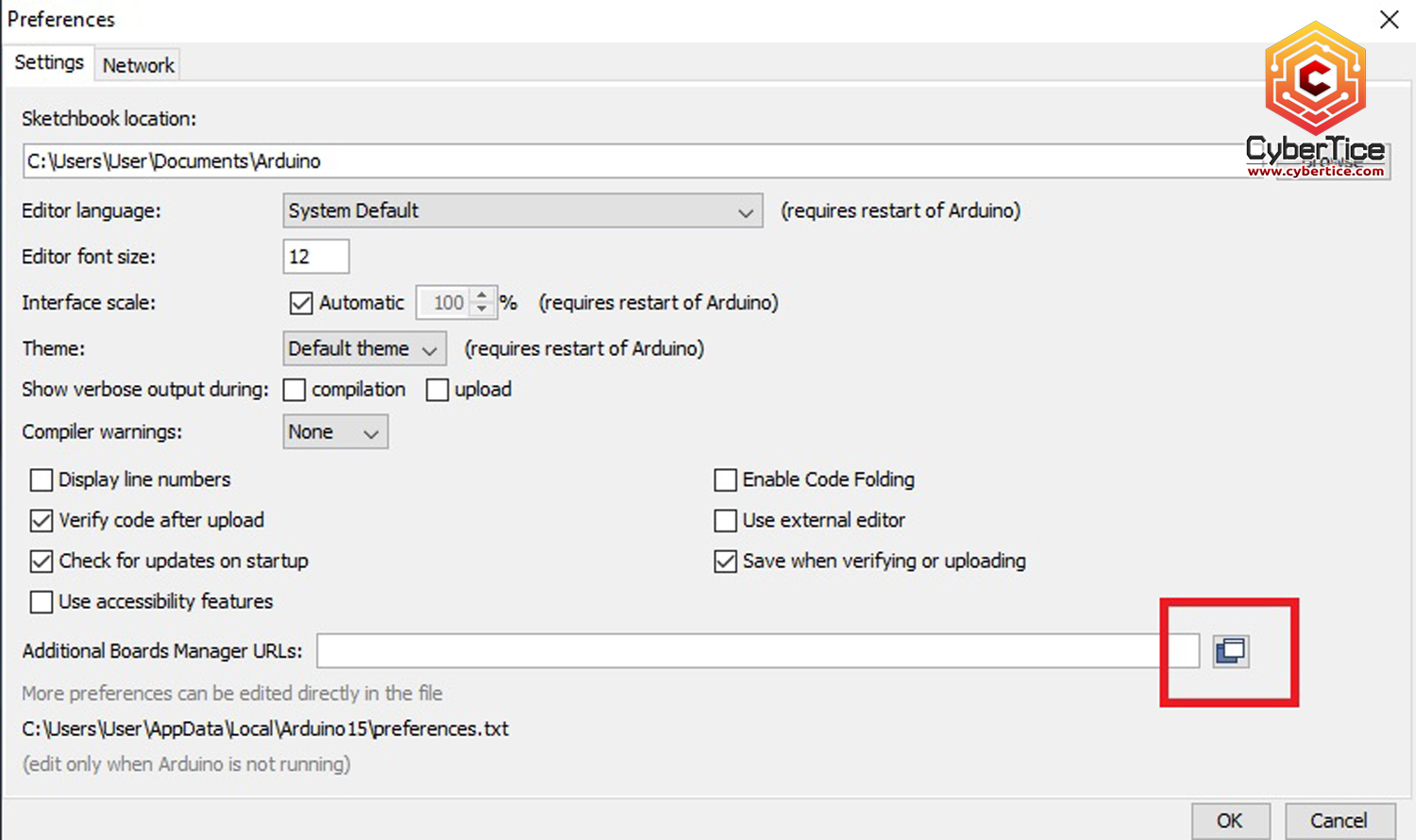This screenshot has width=1416, height=840.
Task: Enable Use accessibility features
Action: tap(42, 602)
